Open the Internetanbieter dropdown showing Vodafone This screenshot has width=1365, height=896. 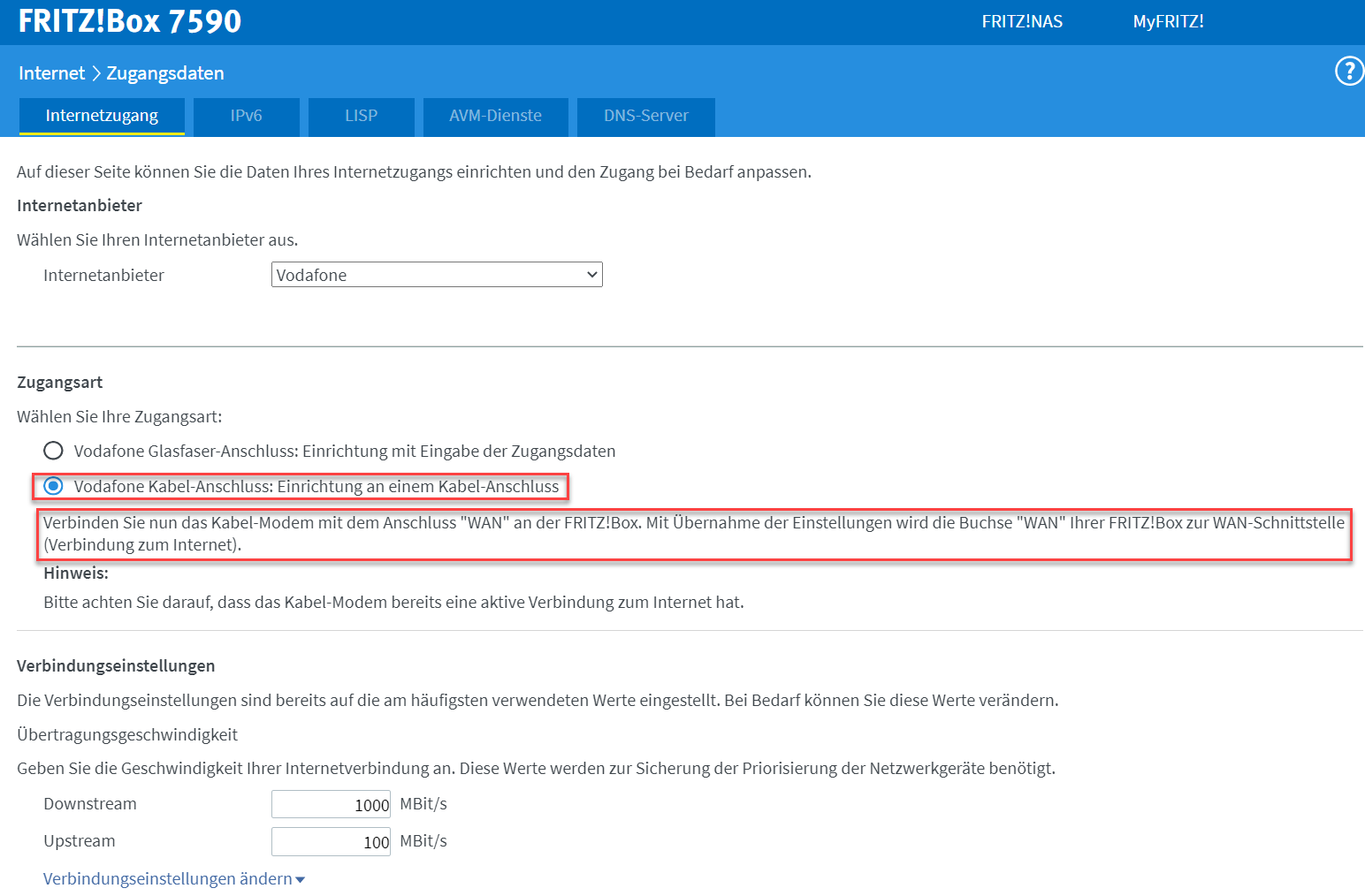click(437, 275)
